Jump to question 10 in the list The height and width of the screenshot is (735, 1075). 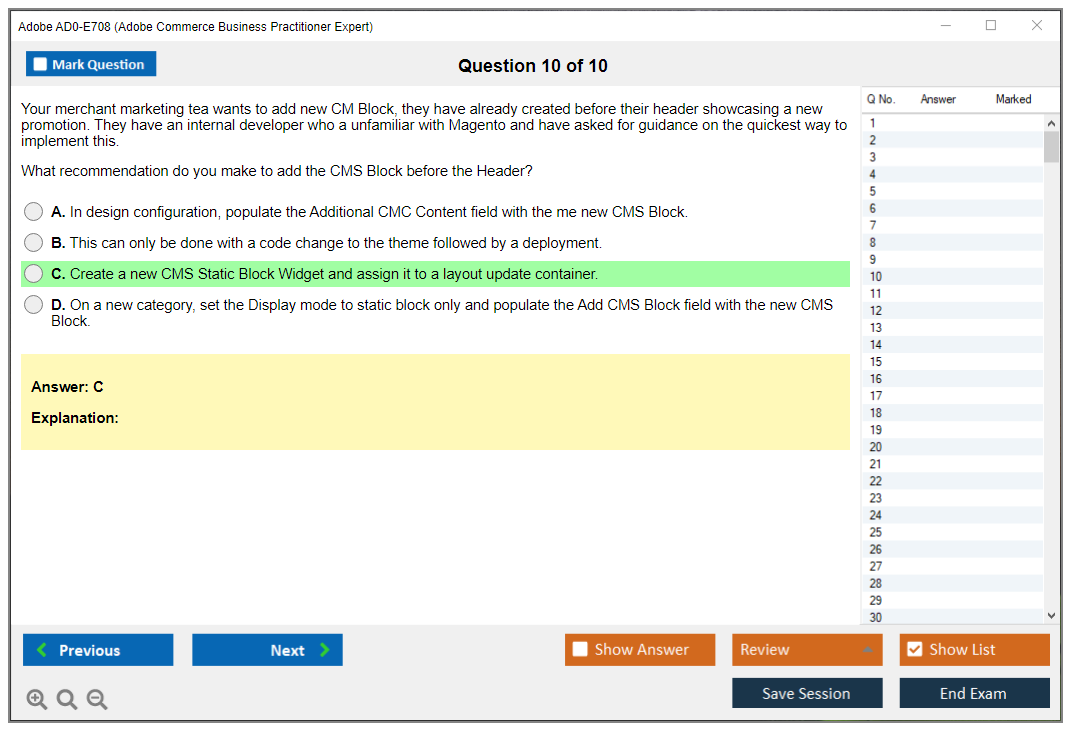pos(876,277)
